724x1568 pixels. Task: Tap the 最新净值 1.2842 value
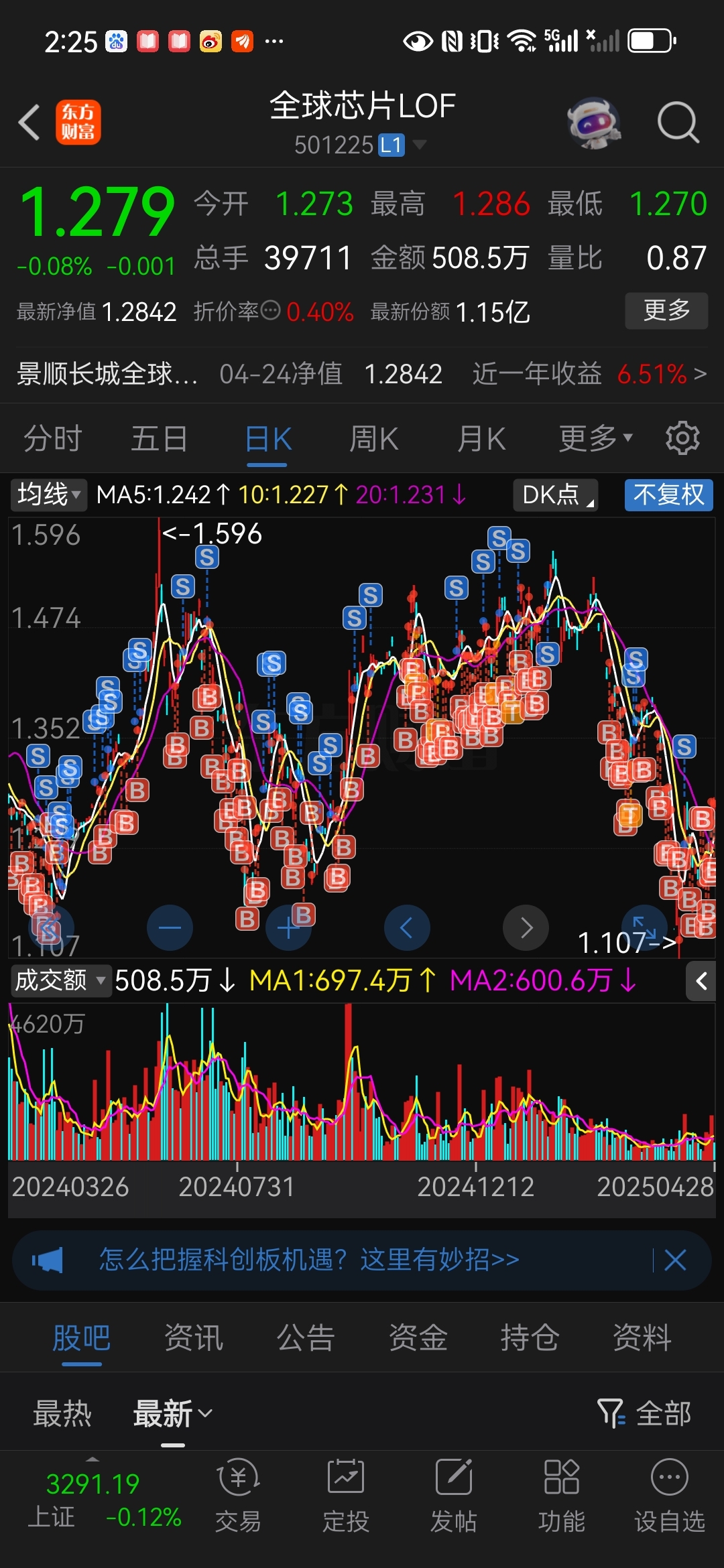[x=139, y=312]
